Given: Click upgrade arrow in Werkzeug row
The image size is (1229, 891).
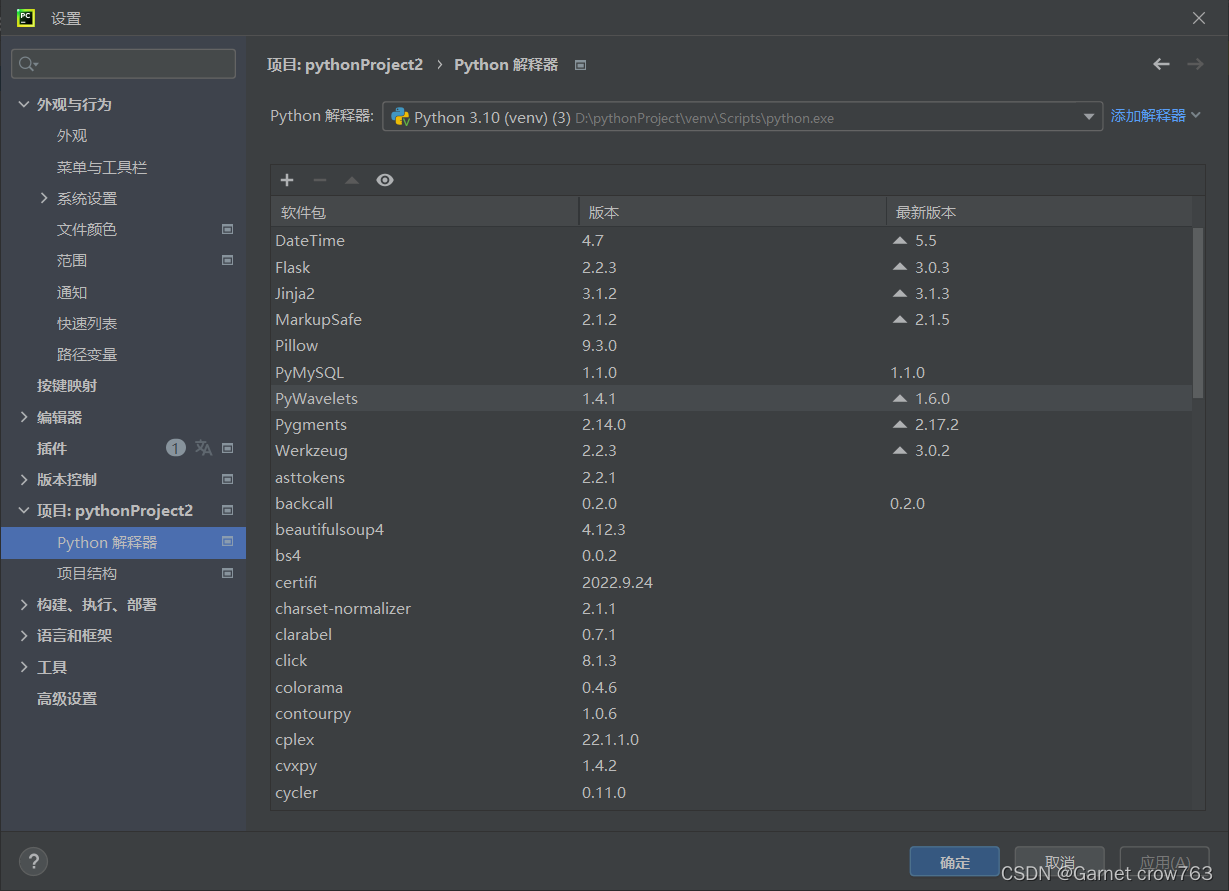Looking at the screenshot, I should tap(900, 451).
